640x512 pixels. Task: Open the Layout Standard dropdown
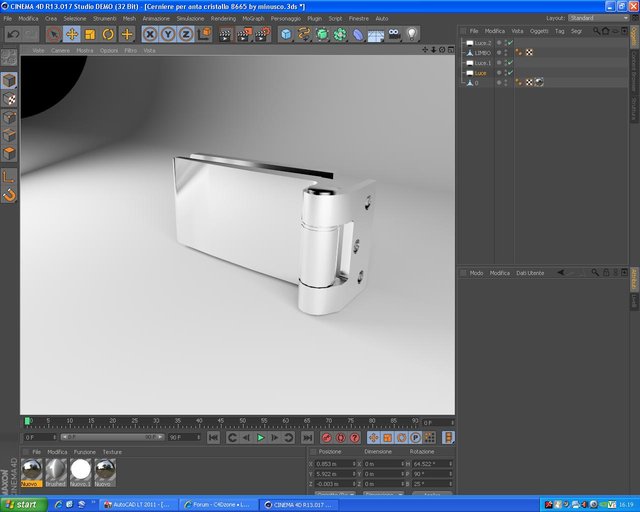coord(598,18)
